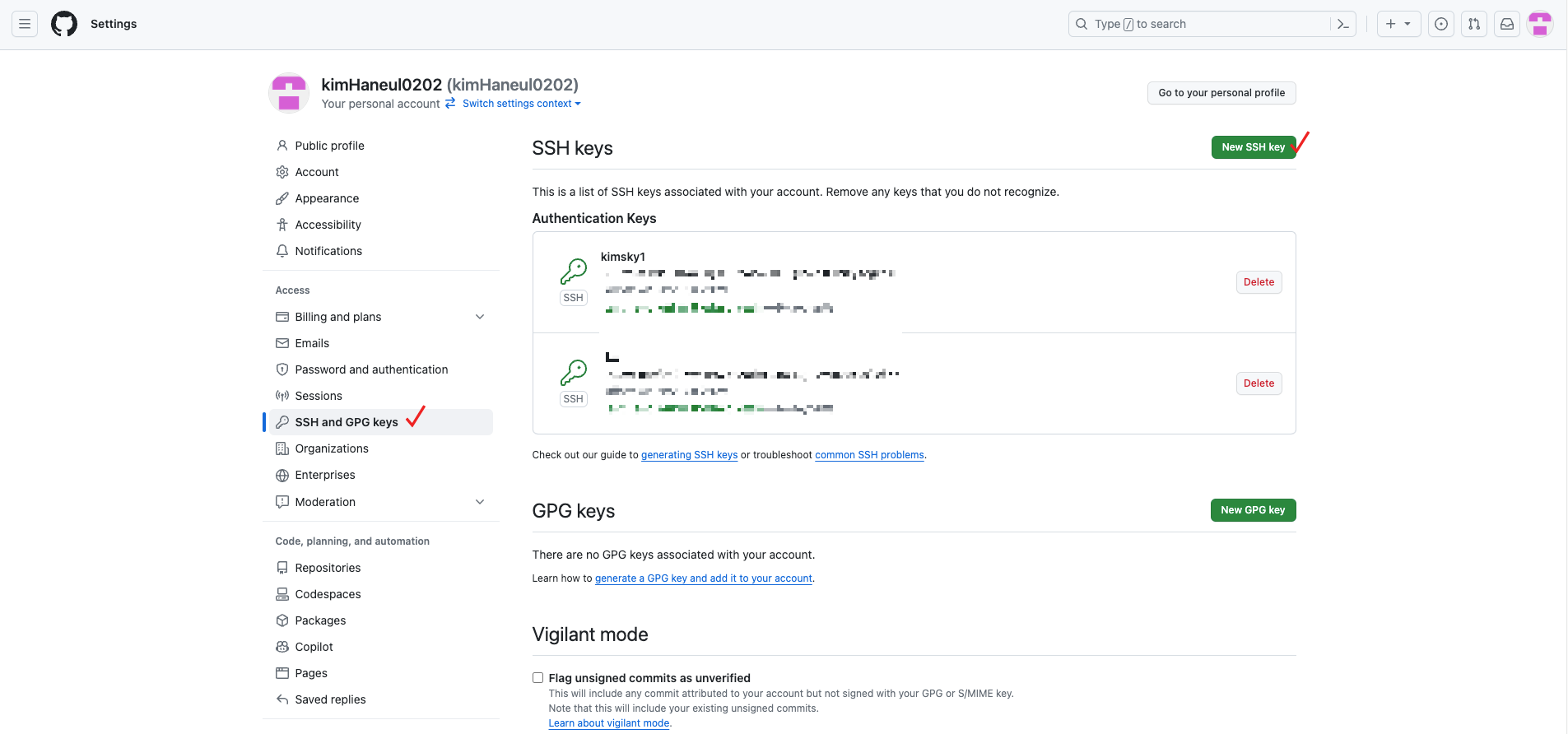1568x734 pixels.
Task: Select SSH and GPG keys menu item
Action: [381, 422]
